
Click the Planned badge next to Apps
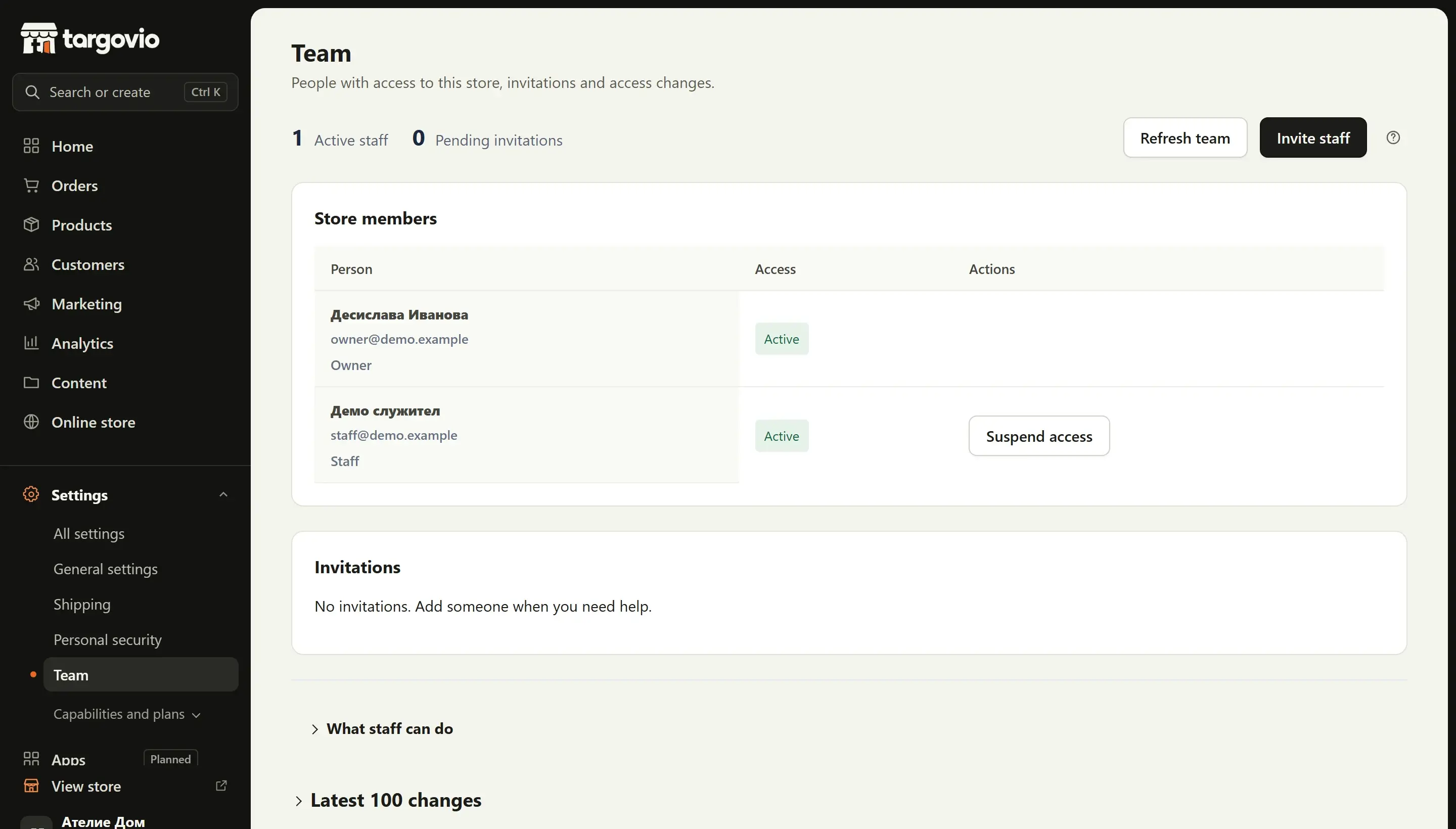point(170,758)
